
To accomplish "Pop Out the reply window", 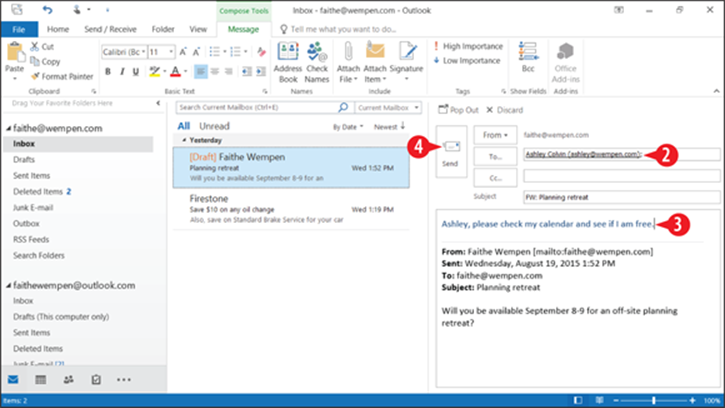I will coord(458,110).
